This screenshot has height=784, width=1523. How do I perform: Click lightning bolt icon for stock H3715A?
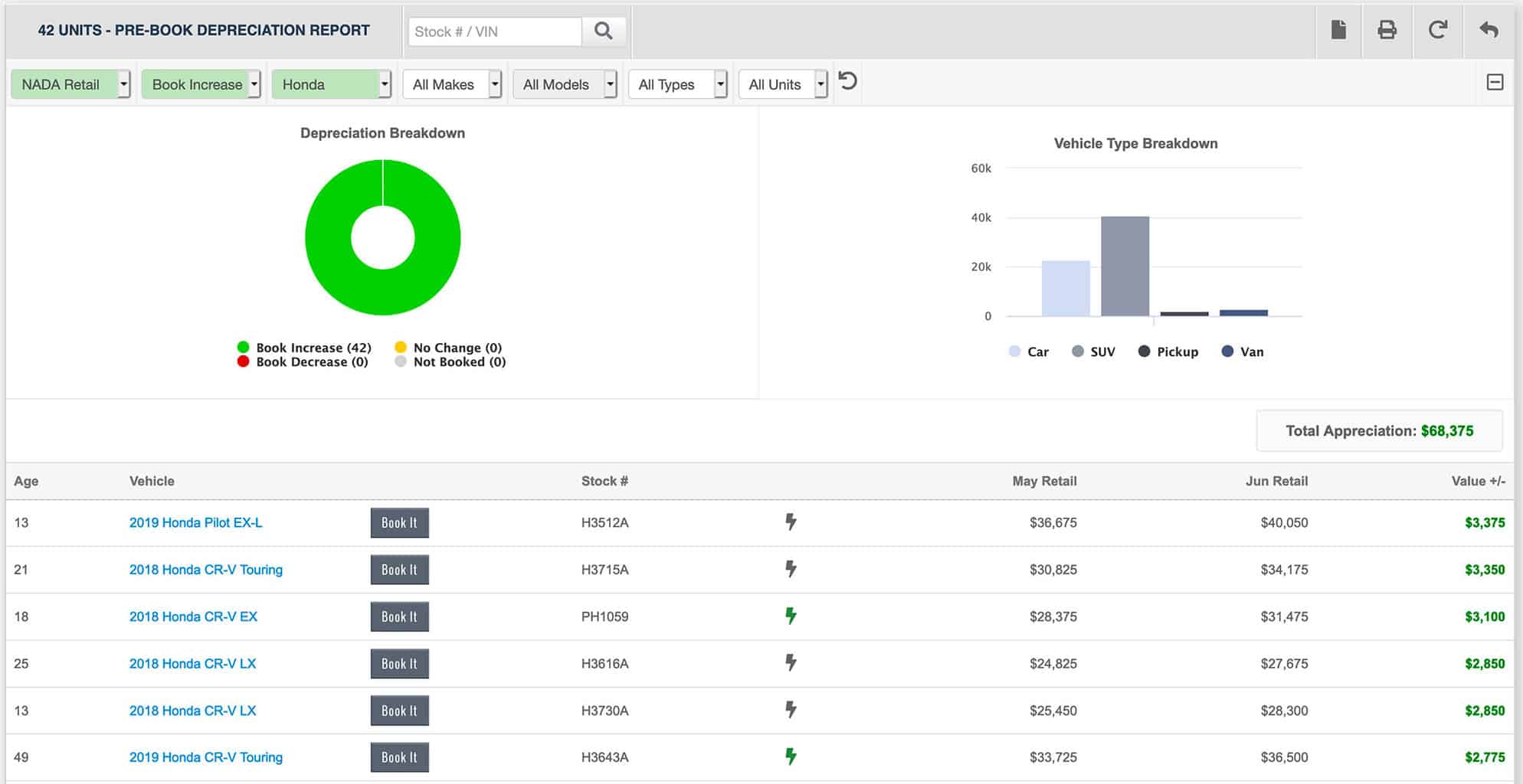coord(791,569)
